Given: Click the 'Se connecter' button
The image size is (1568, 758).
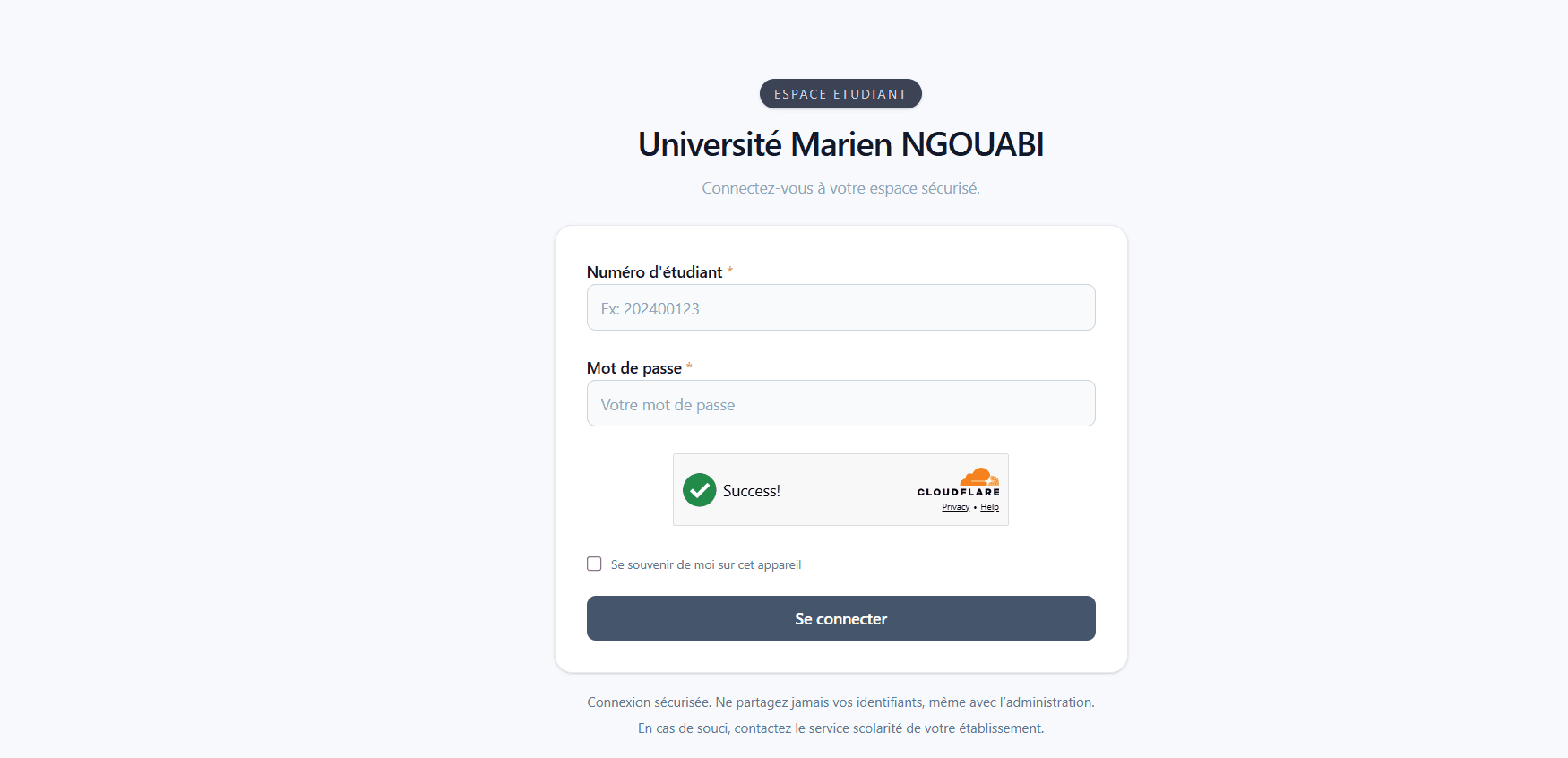Looking at the screenshot, I should click(840, 618).
